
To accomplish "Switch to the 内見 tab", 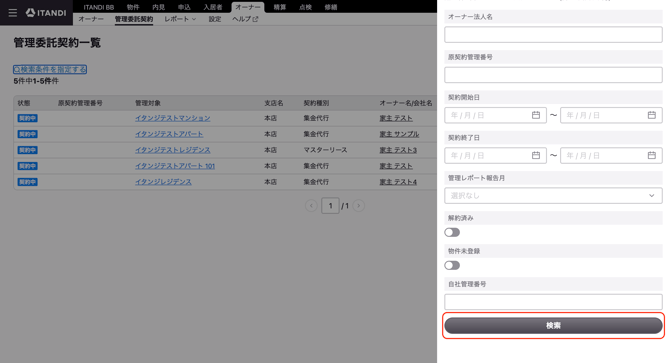I will pos(159,7).
